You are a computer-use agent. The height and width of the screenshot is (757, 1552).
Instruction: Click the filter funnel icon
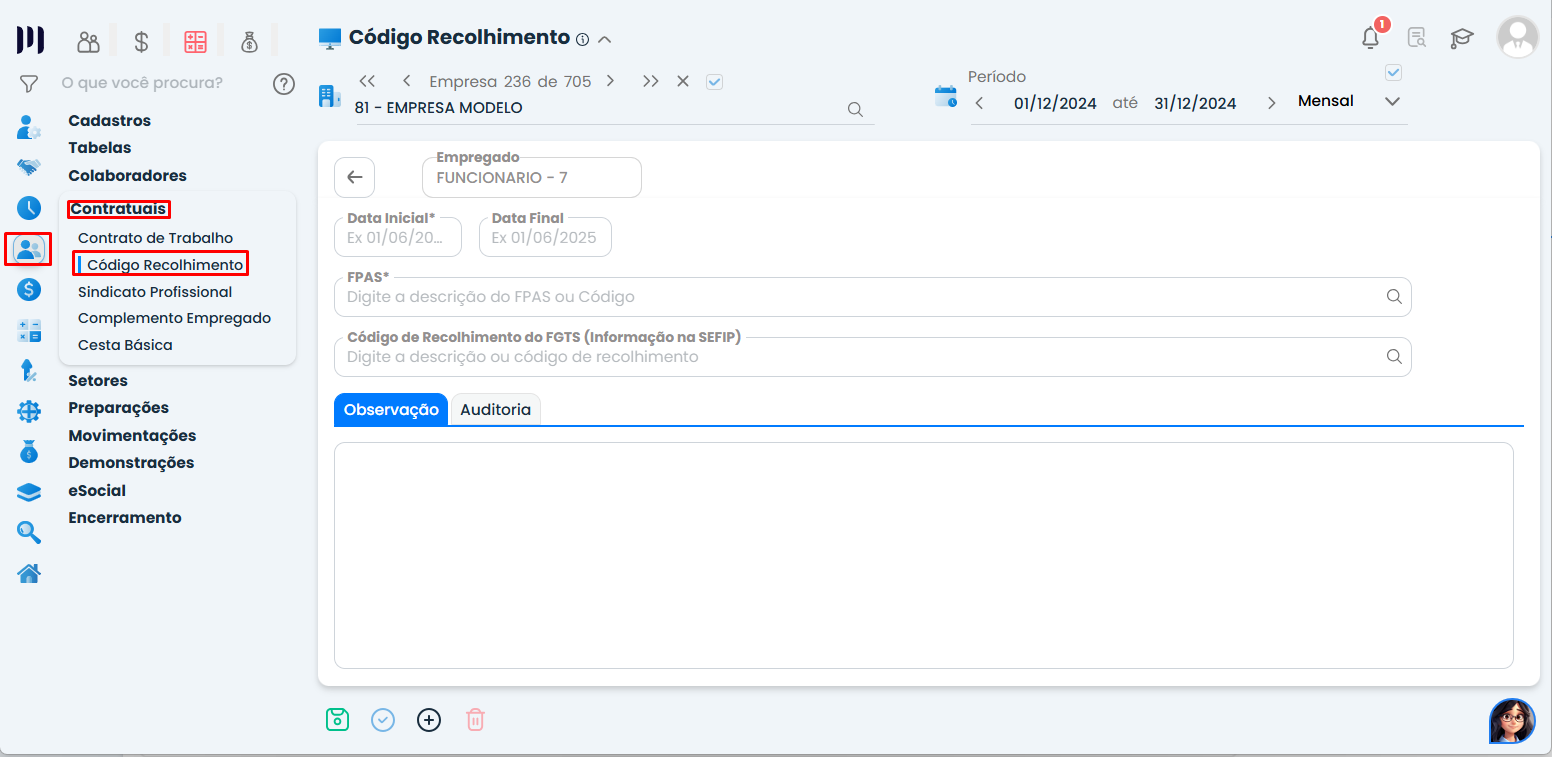pyautogui.click(x=29, y=83)
